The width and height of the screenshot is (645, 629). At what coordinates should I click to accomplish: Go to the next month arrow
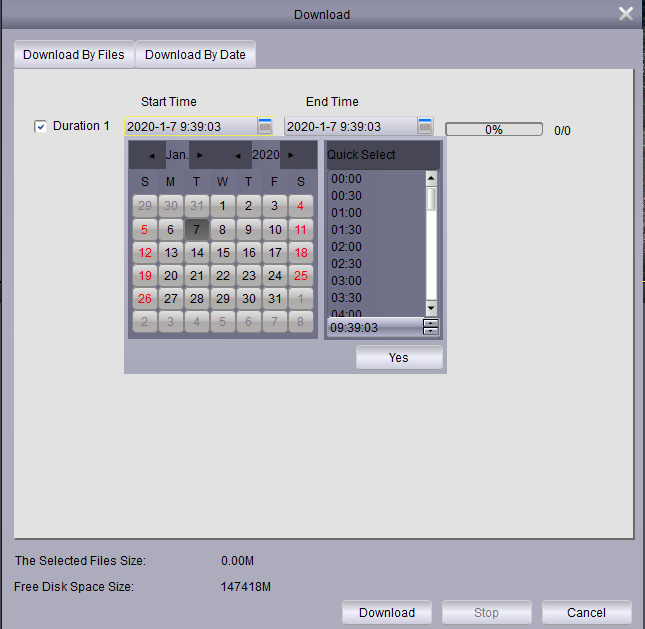(200, 155)
